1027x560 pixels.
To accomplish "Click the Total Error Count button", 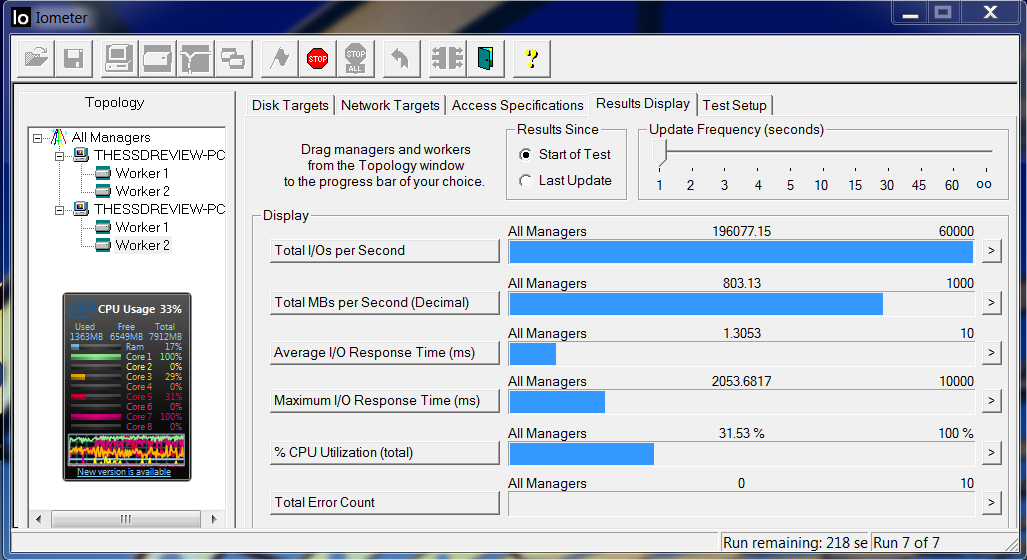I will [385, 503].
